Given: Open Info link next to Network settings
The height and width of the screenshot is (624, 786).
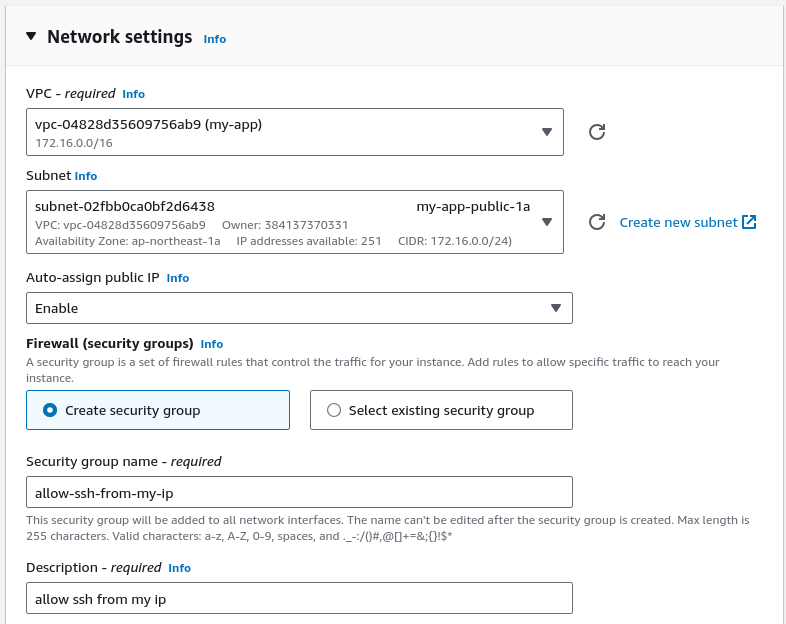Looking at the screenshot, I should 215,39.
